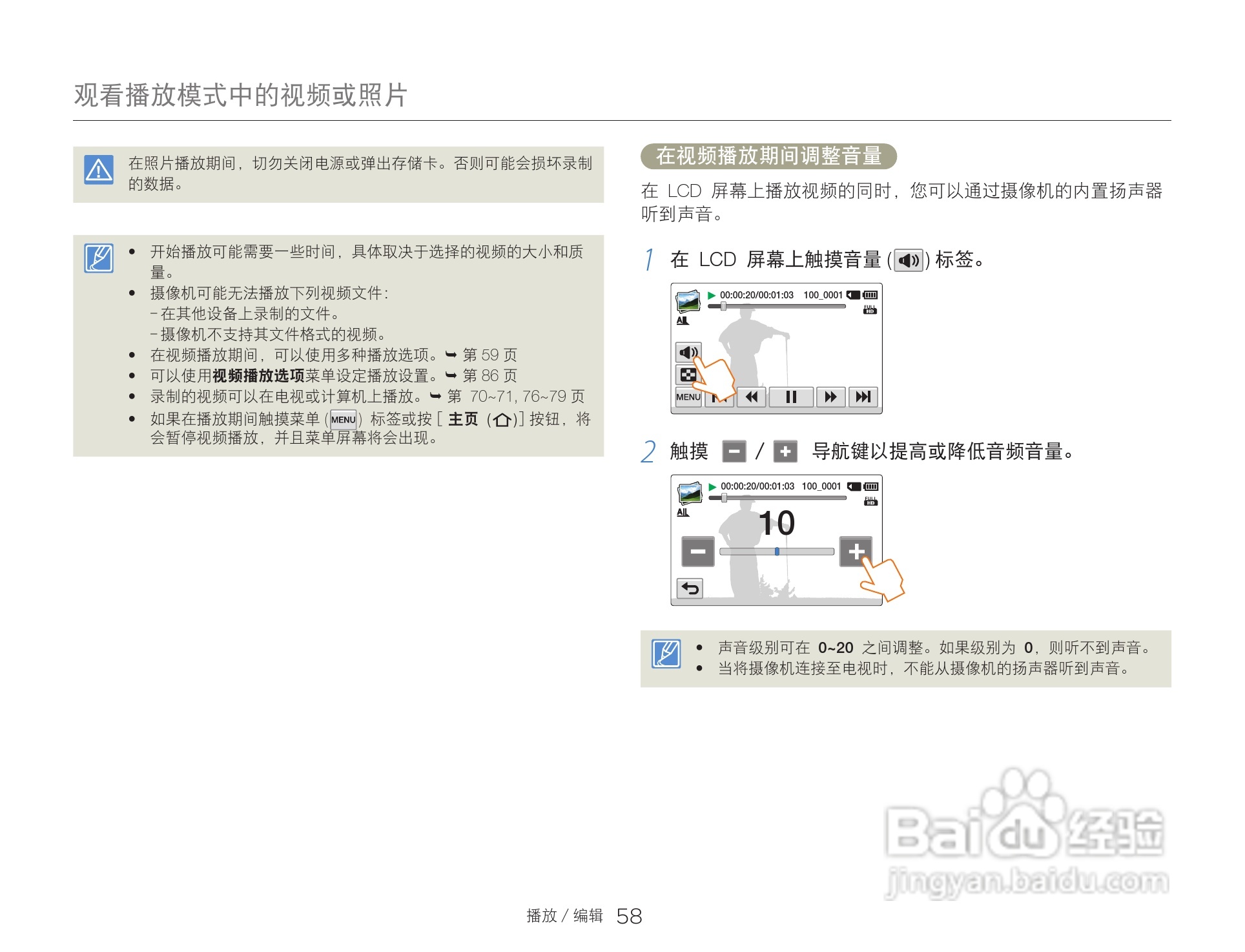Tap the green play indicator
Image resolution: width=1245 pixels, height=952 pixels.
pyautogui.click(x=712, y=295)
